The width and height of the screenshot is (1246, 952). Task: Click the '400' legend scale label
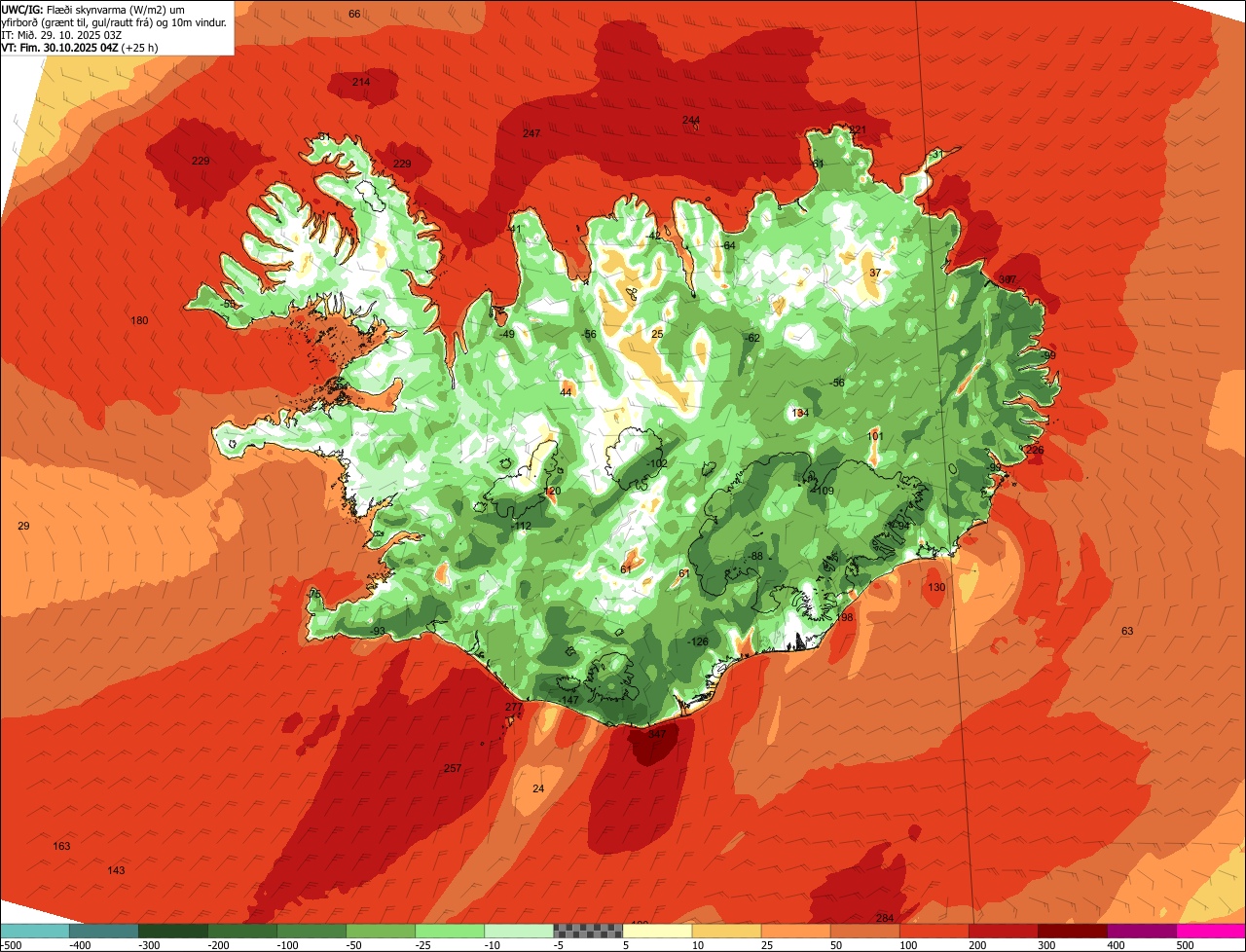(1117, 945)
